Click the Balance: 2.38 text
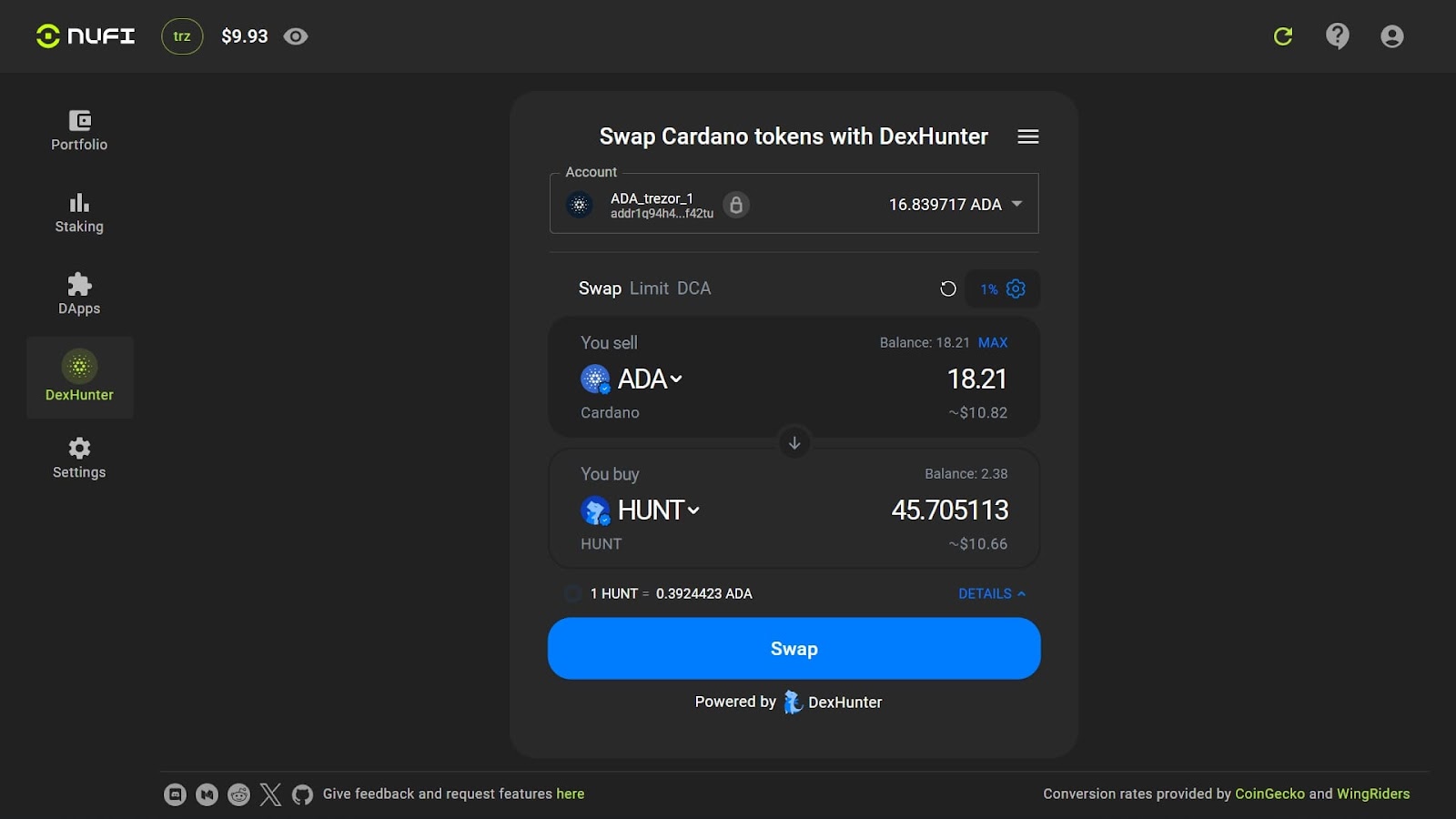 click(966, 474)
